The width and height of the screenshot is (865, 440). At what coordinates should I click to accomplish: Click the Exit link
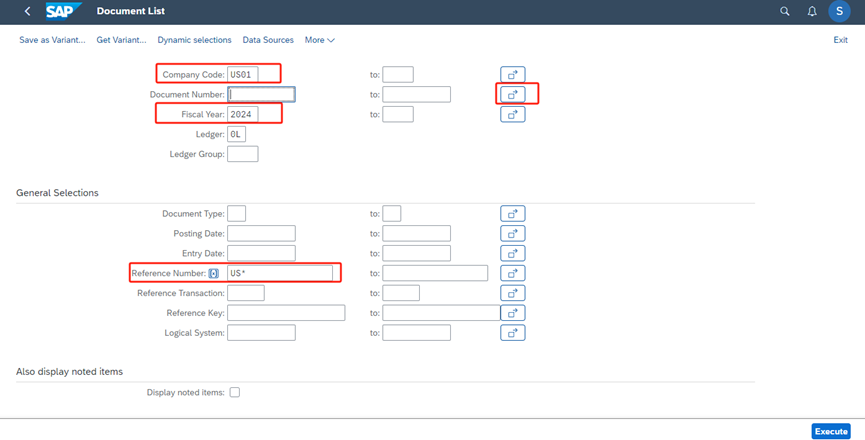click(840, 40)
